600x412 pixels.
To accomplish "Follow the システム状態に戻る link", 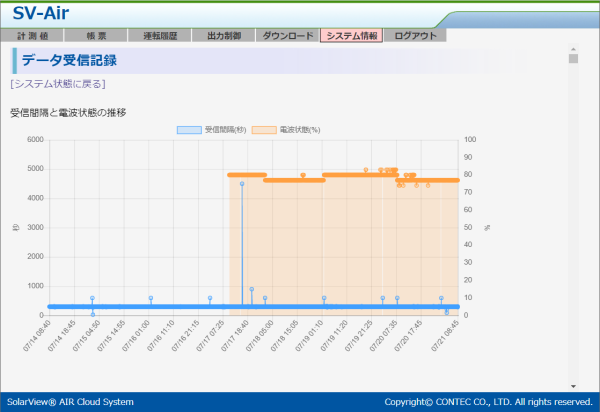I will (57, 84).
